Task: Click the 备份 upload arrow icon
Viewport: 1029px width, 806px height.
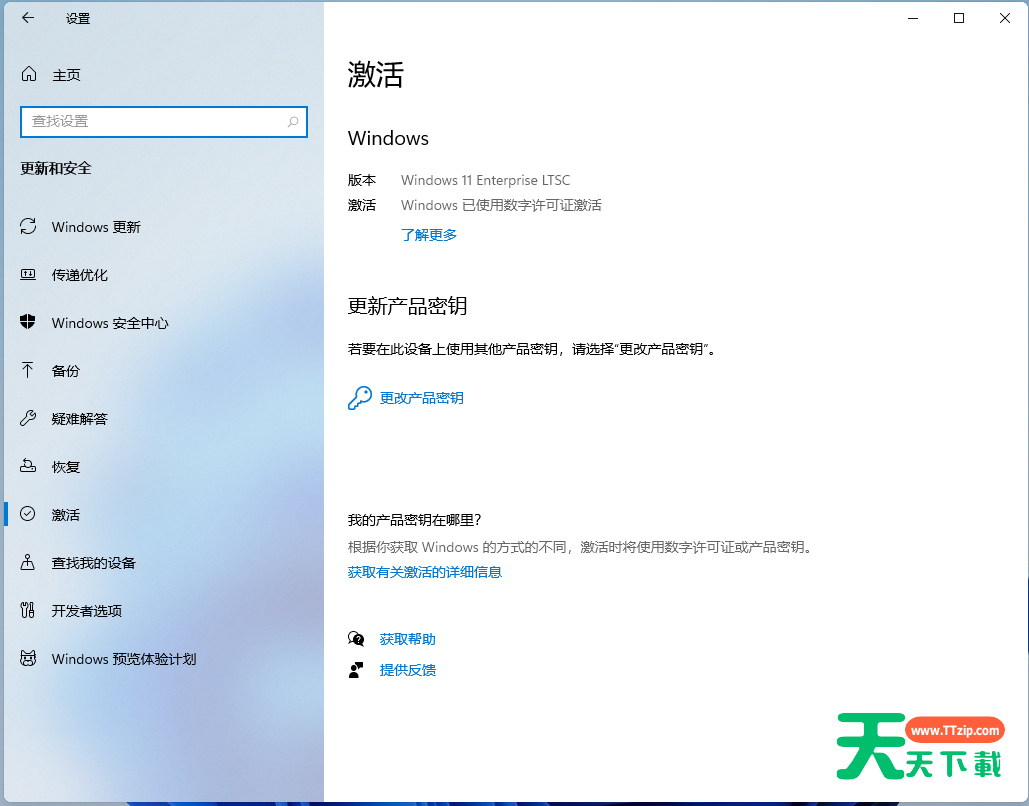Action: [28, 370]
